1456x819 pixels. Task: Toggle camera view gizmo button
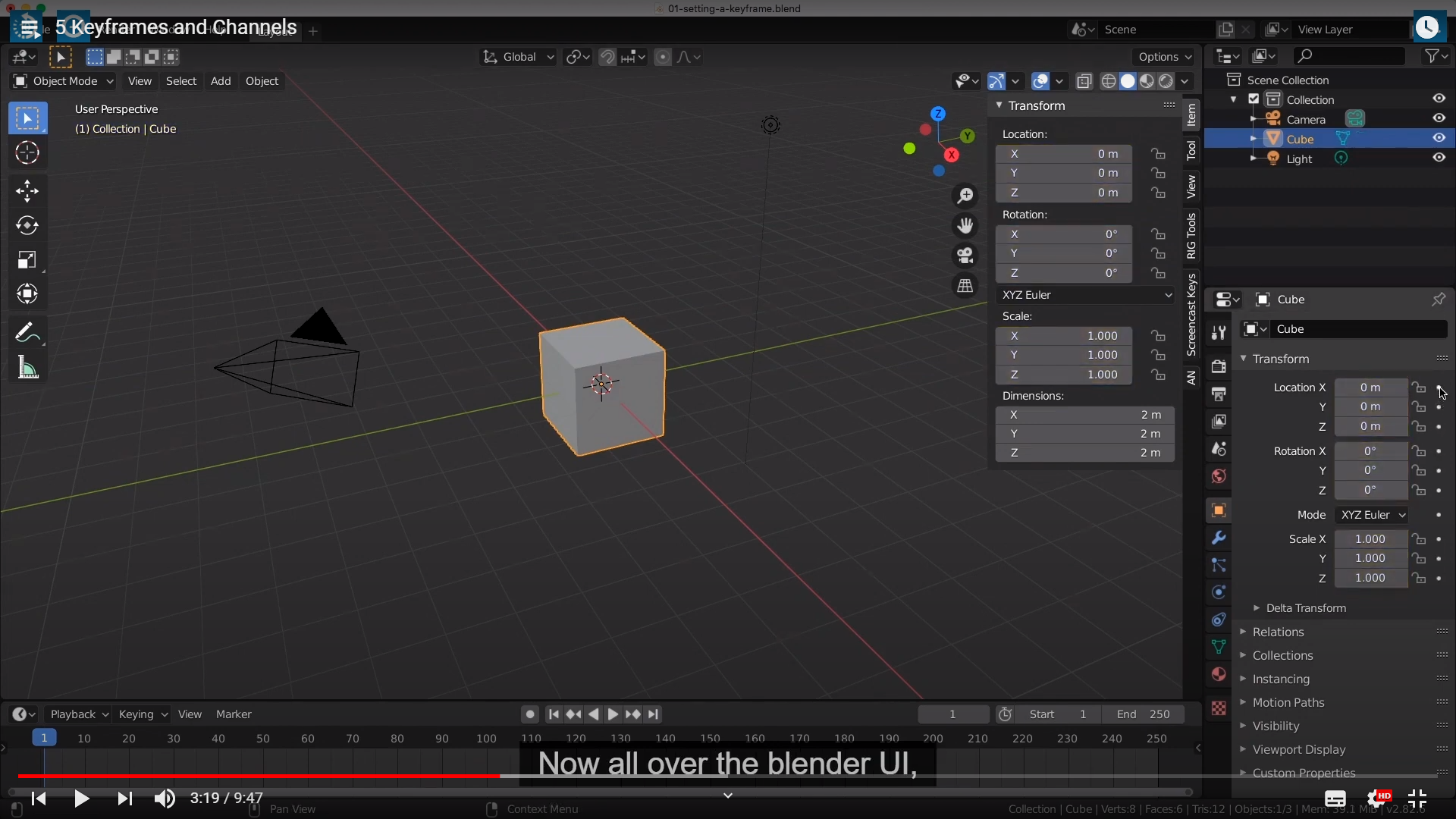965,256
